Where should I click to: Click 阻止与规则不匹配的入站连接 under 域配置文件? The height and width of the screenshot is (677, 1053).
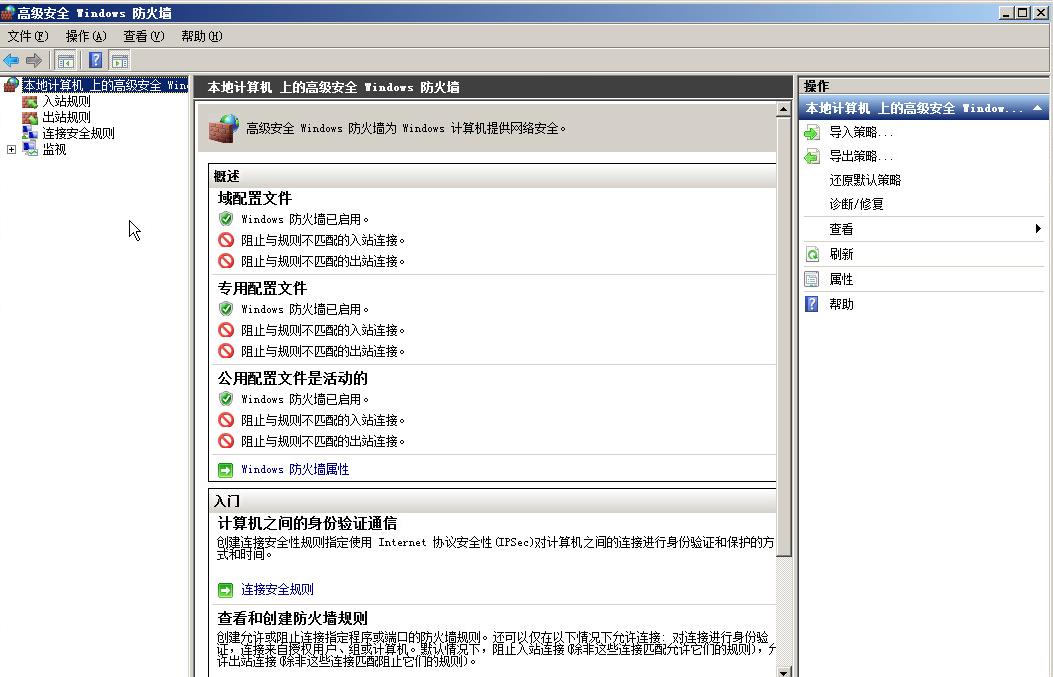[x=323, y=240]
